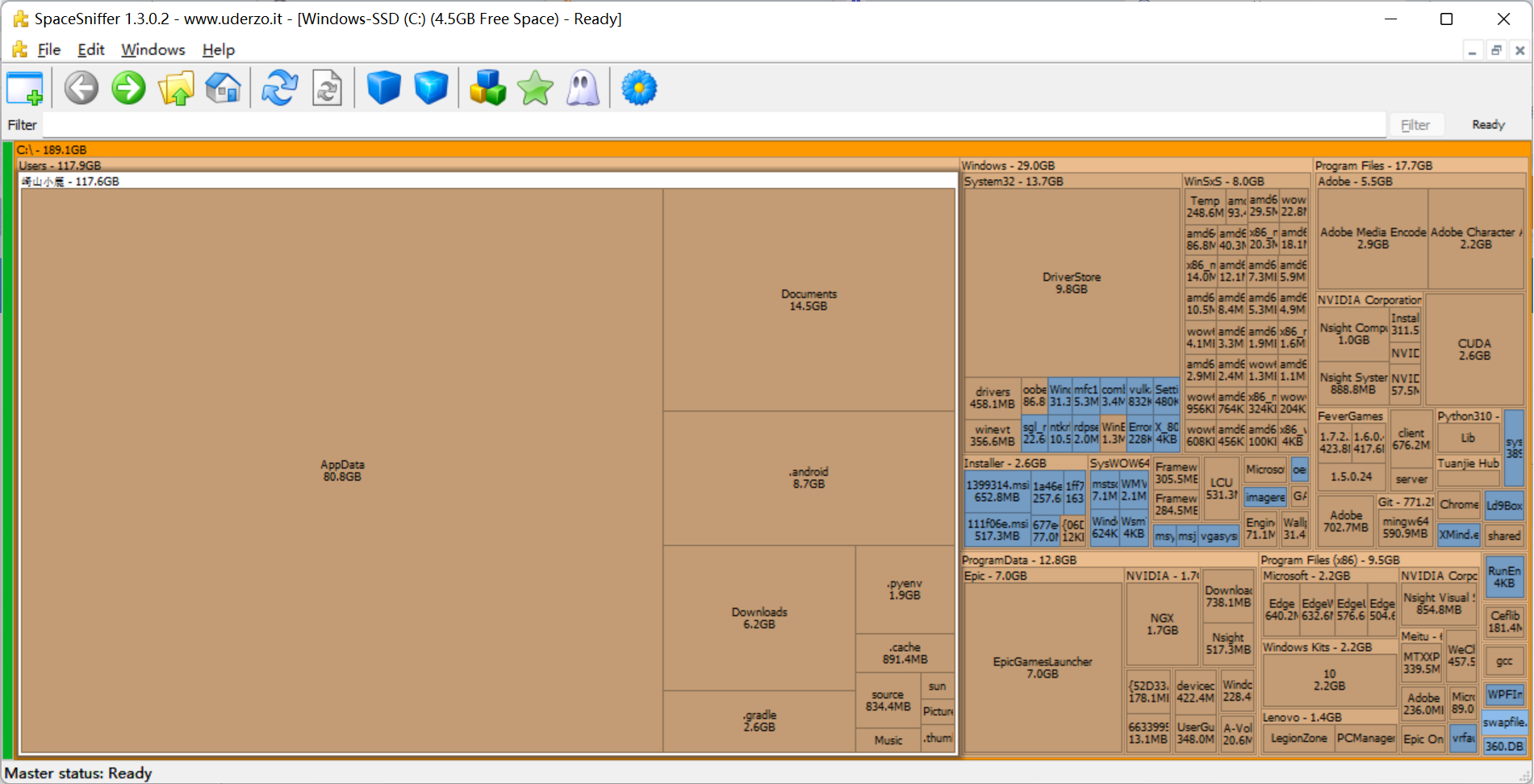1534x784 pixels.
Task: Toggle the file classes colored blocks icon
Action: [x=487, y=88]
